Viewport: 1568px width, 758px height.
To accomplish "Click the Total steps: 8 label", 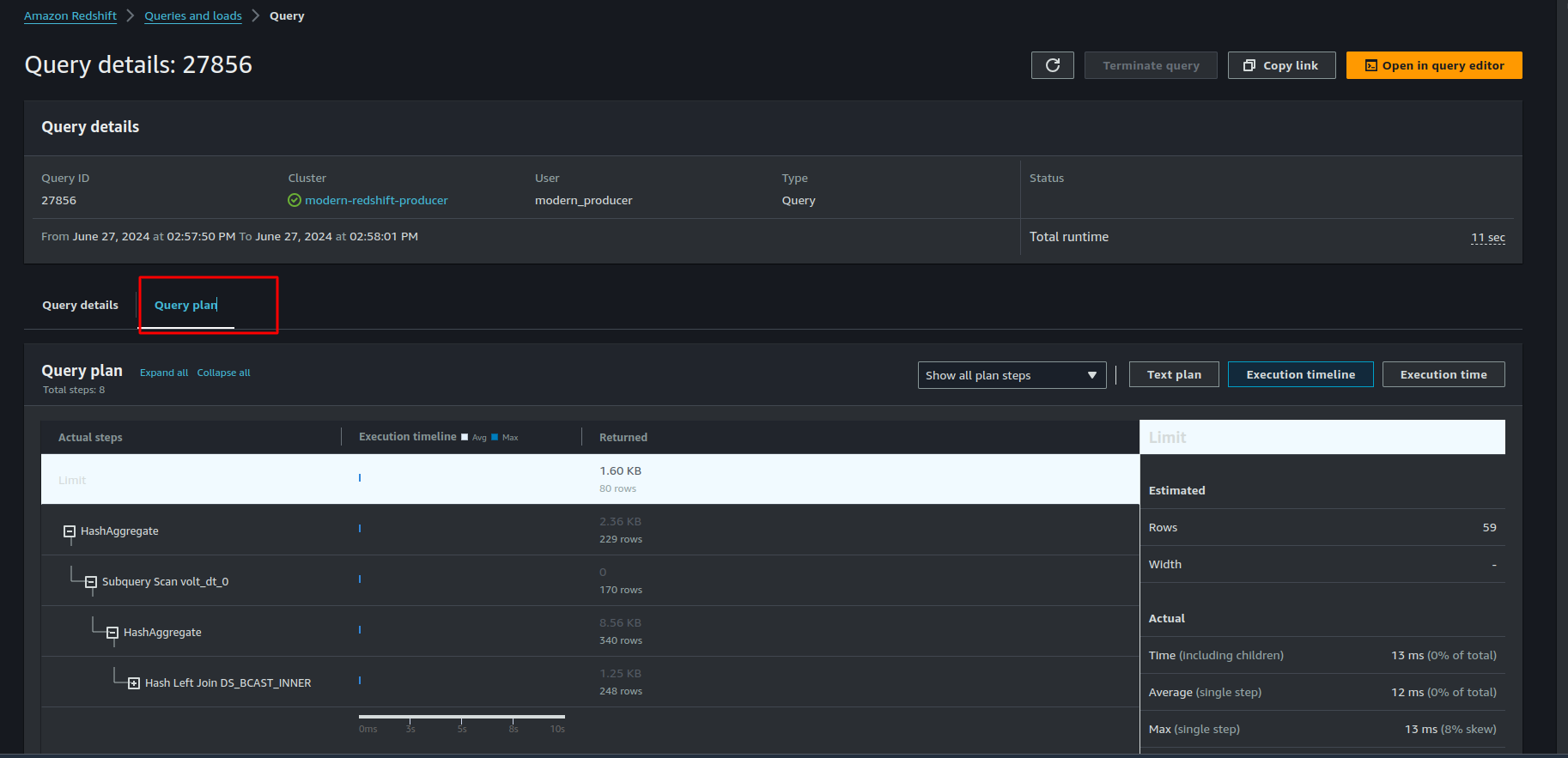I will click(x=74, y=390).
